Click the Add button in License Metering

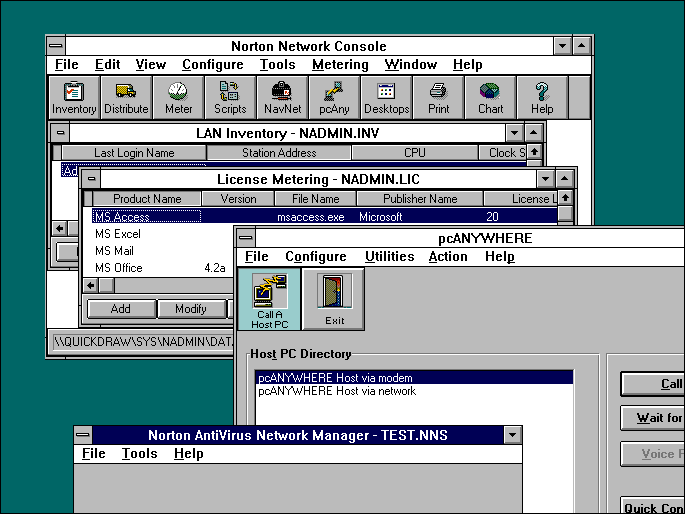click(121, 309)
